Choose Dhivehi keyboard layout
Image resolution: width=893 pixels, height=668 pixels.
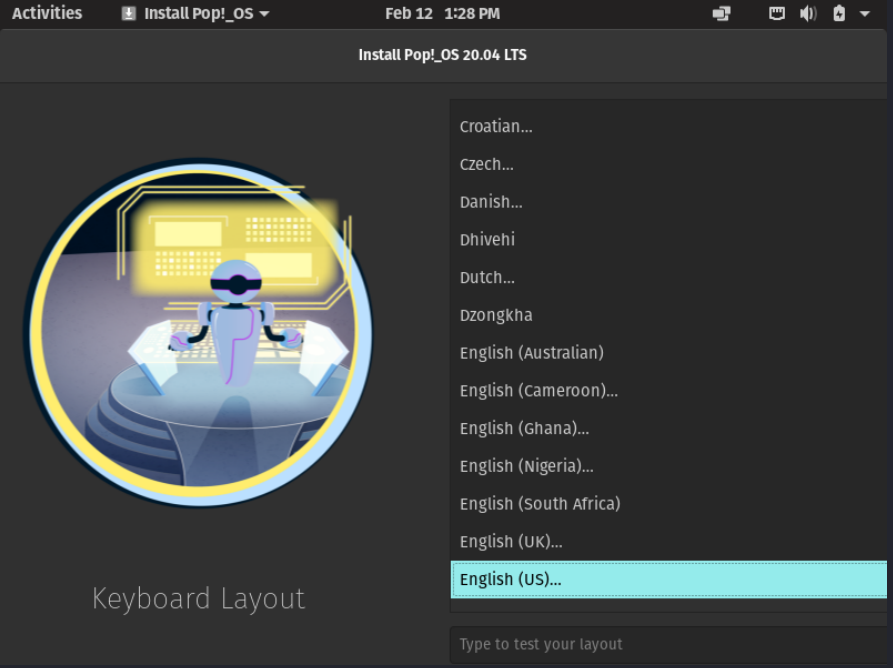pos(669,239)
